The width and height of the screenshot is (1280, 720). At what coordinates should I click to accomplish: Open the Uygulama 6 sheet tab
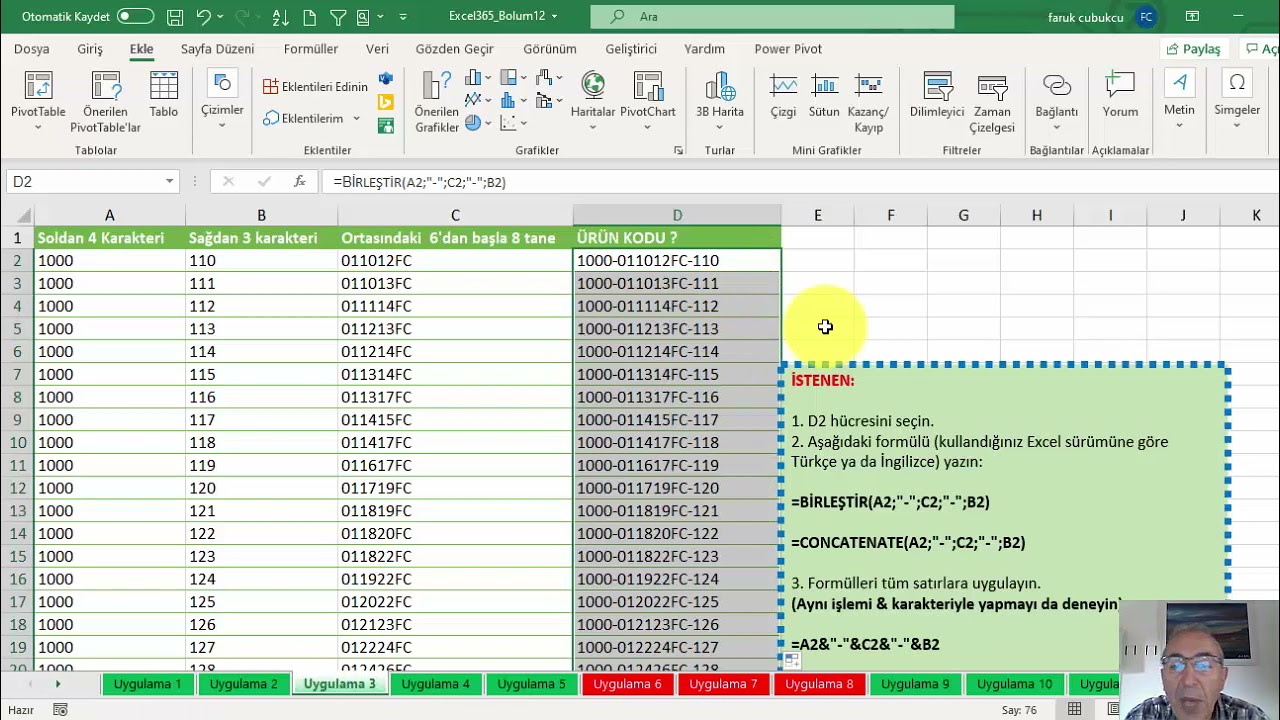click(x=627, y=684)
